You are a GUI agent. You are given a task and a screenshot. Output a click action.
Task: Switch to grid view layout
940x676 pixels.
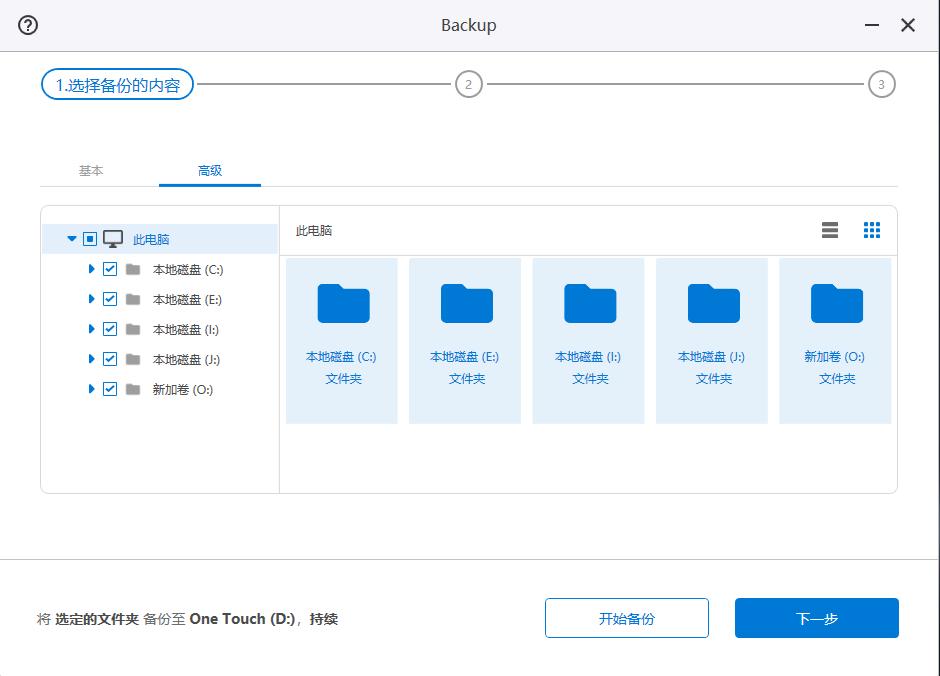pyautogui.click(x=871, y=230)
